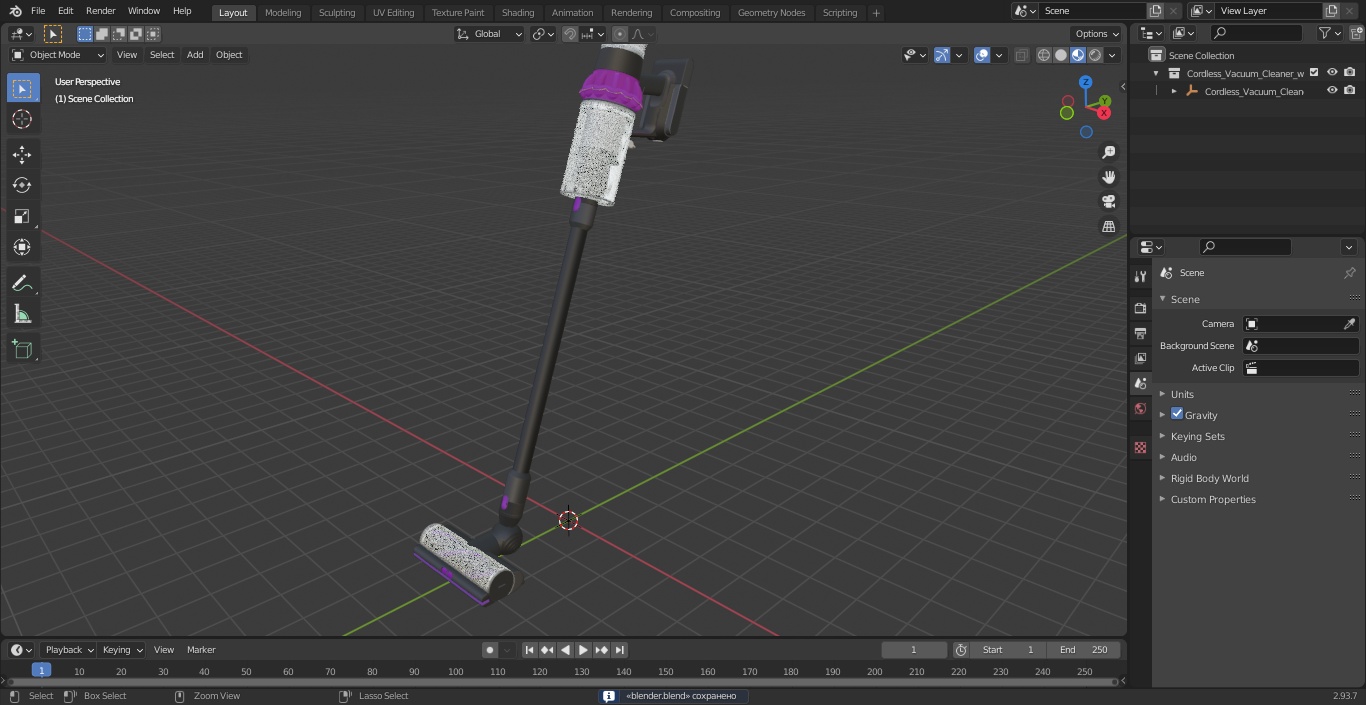Click the outliner search field
Viewport: 1366px width, 705px height.
1256,33
